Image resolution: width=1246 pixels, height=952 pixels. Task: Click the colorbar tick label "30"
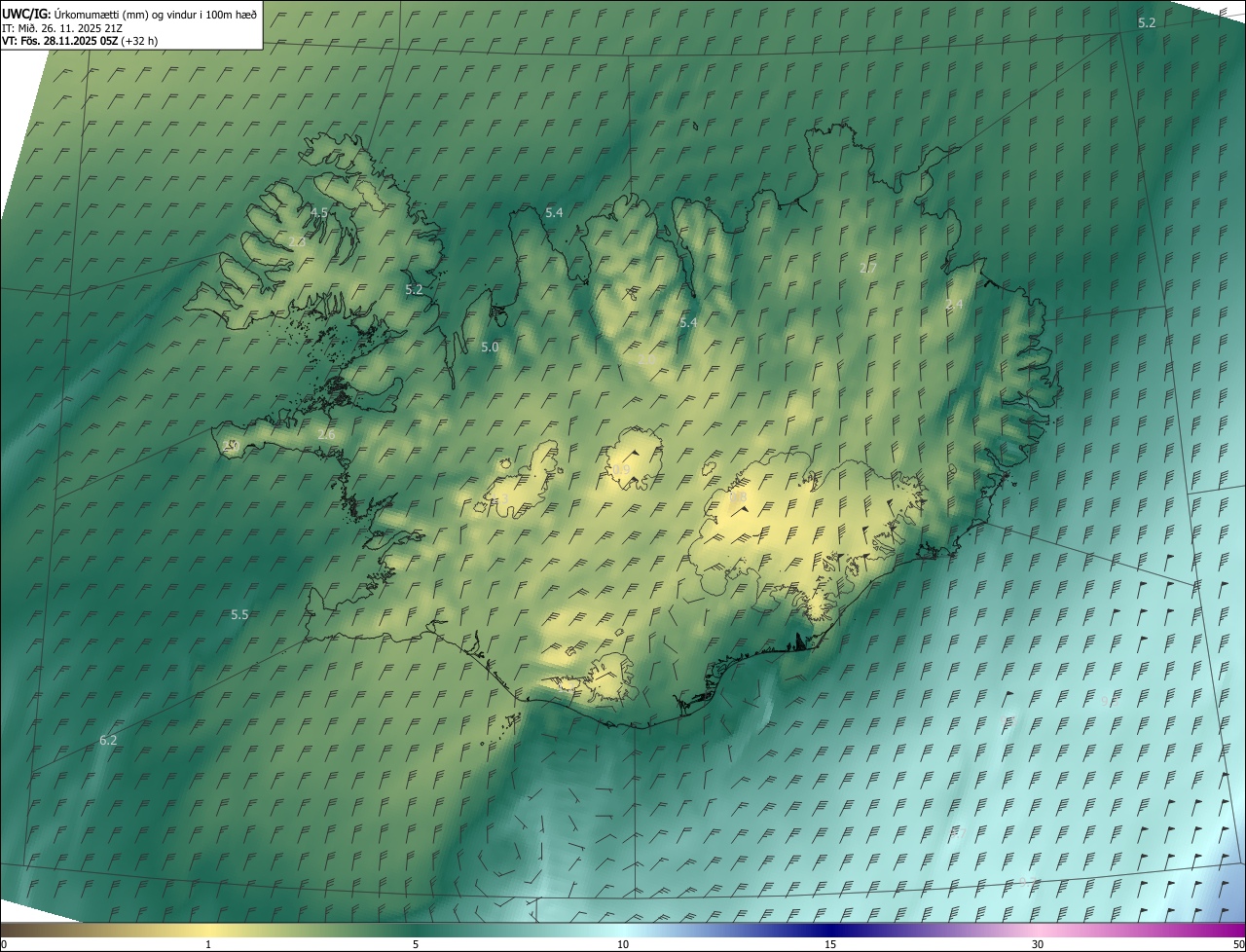tap(1038, 944)
